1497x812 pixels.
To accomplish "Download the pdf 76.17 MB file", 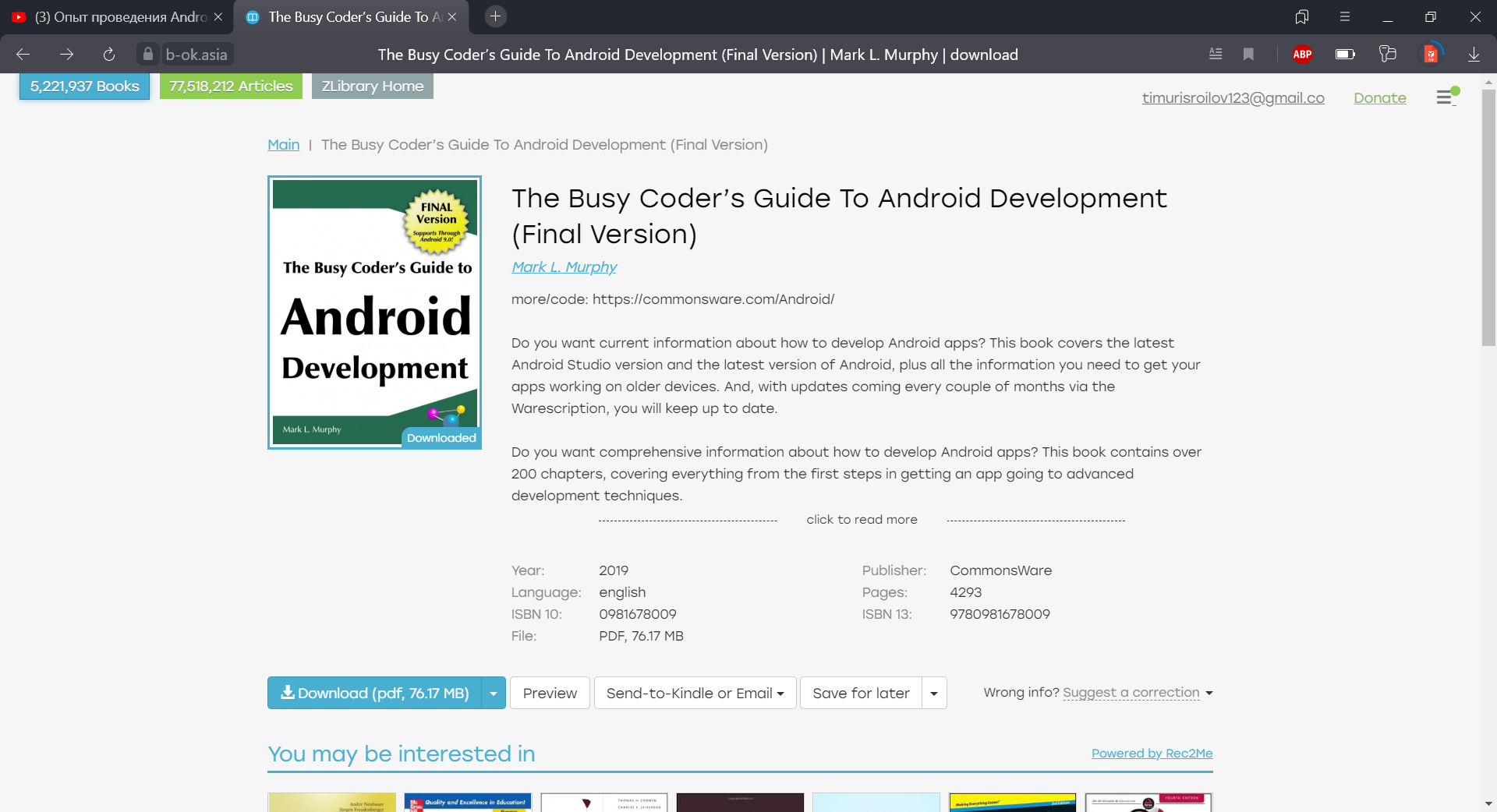I will pyautogui.click(x=374, y=693).
